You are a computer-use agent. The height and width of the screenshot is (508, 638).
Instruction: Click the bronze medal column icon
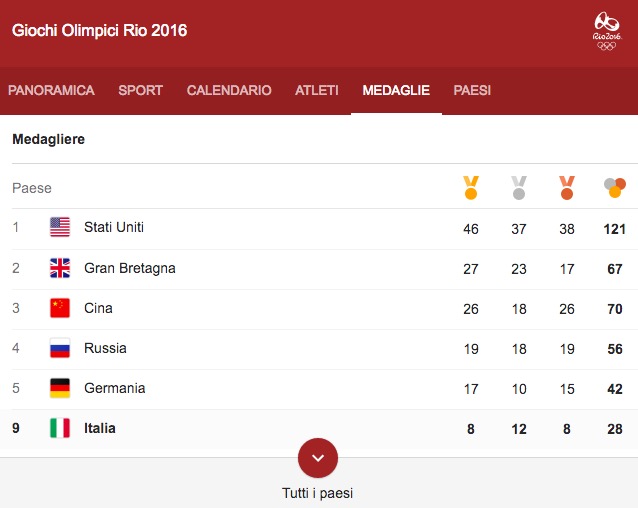click(x=567, y=187)
